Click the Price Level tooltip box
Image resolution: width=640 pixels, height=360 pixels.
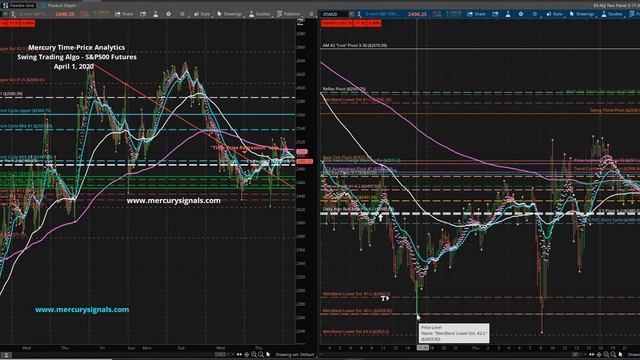454,333
